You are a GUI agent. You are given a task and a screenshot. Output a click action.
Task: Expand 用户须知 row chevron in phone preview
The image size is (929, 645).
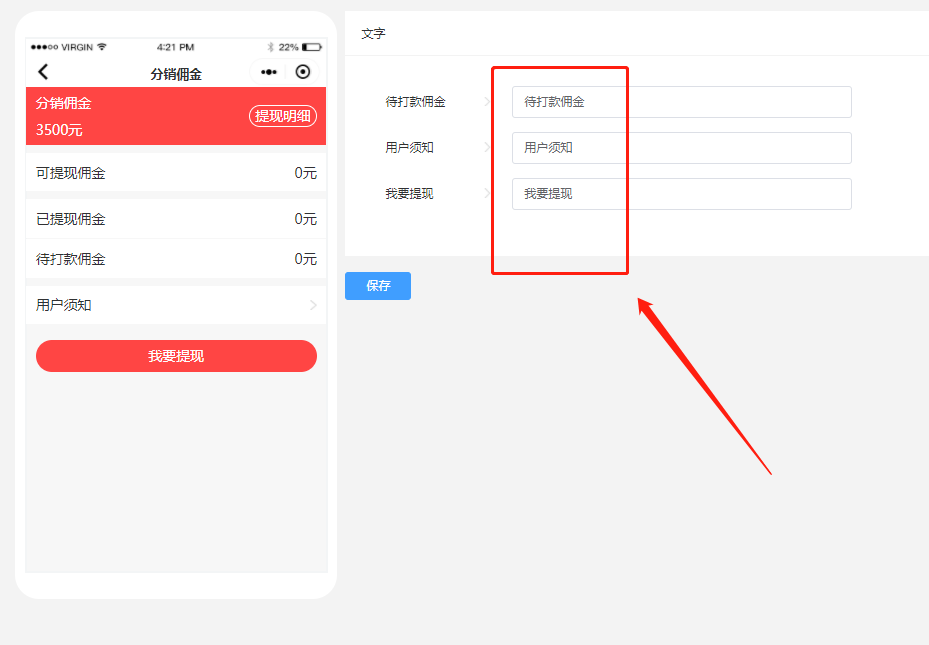pyautogui.click(x=313, y=305)
